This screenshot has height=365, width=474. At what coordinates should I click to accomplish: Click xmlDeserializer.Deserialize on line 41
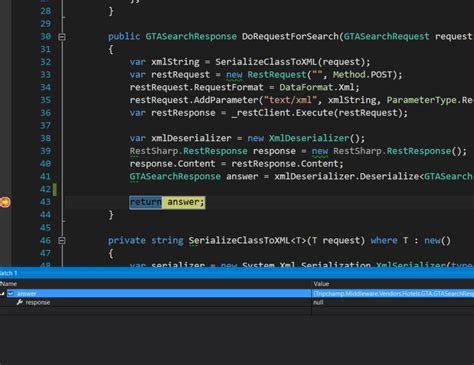pos(346,176)
